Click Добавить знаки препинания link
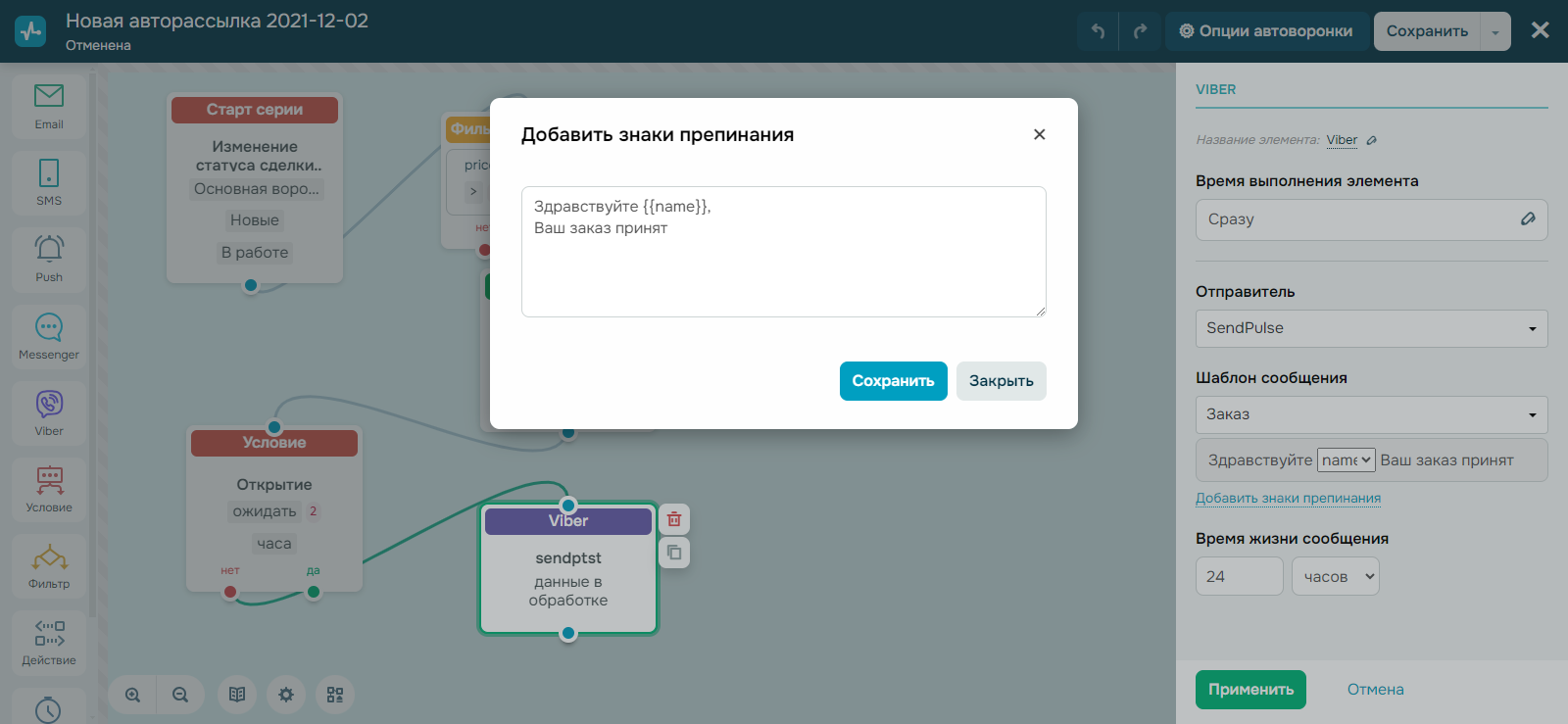 [1288, 498]
